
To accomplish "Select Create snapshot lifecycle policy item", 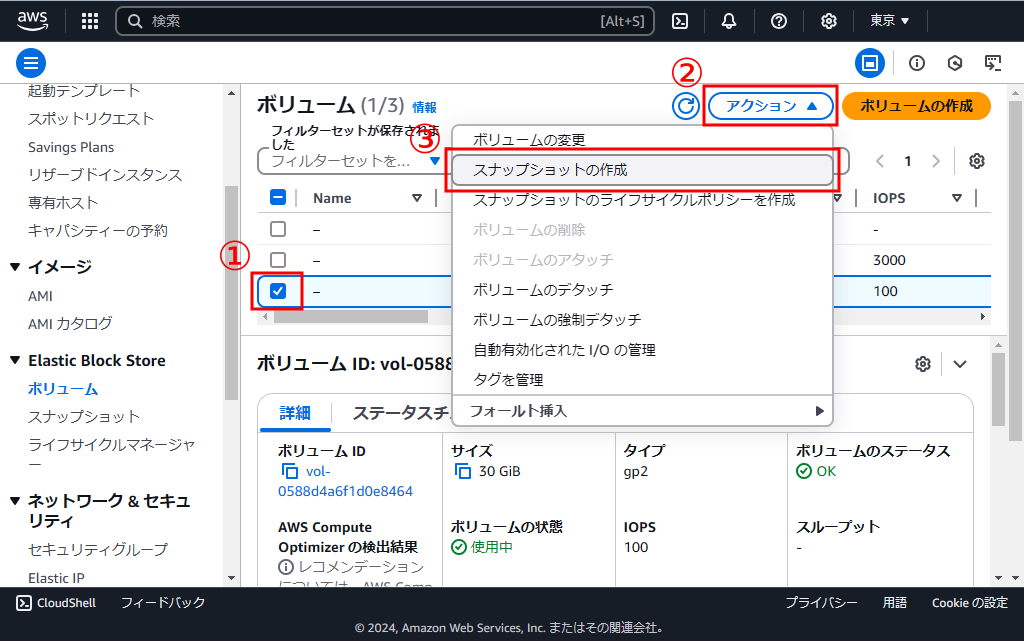I will point(643,200).
